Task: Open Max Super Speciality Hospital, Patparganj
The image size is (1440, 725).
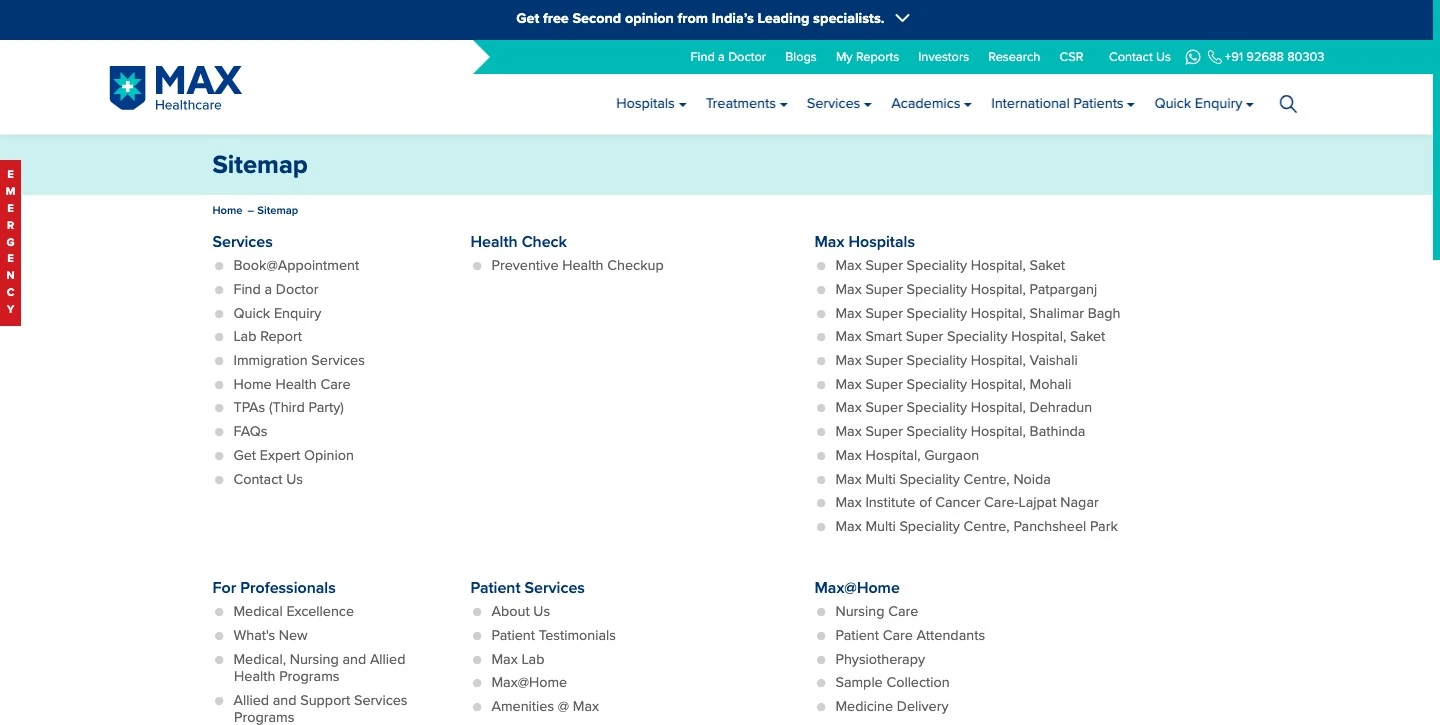Action: coord(966,290)
